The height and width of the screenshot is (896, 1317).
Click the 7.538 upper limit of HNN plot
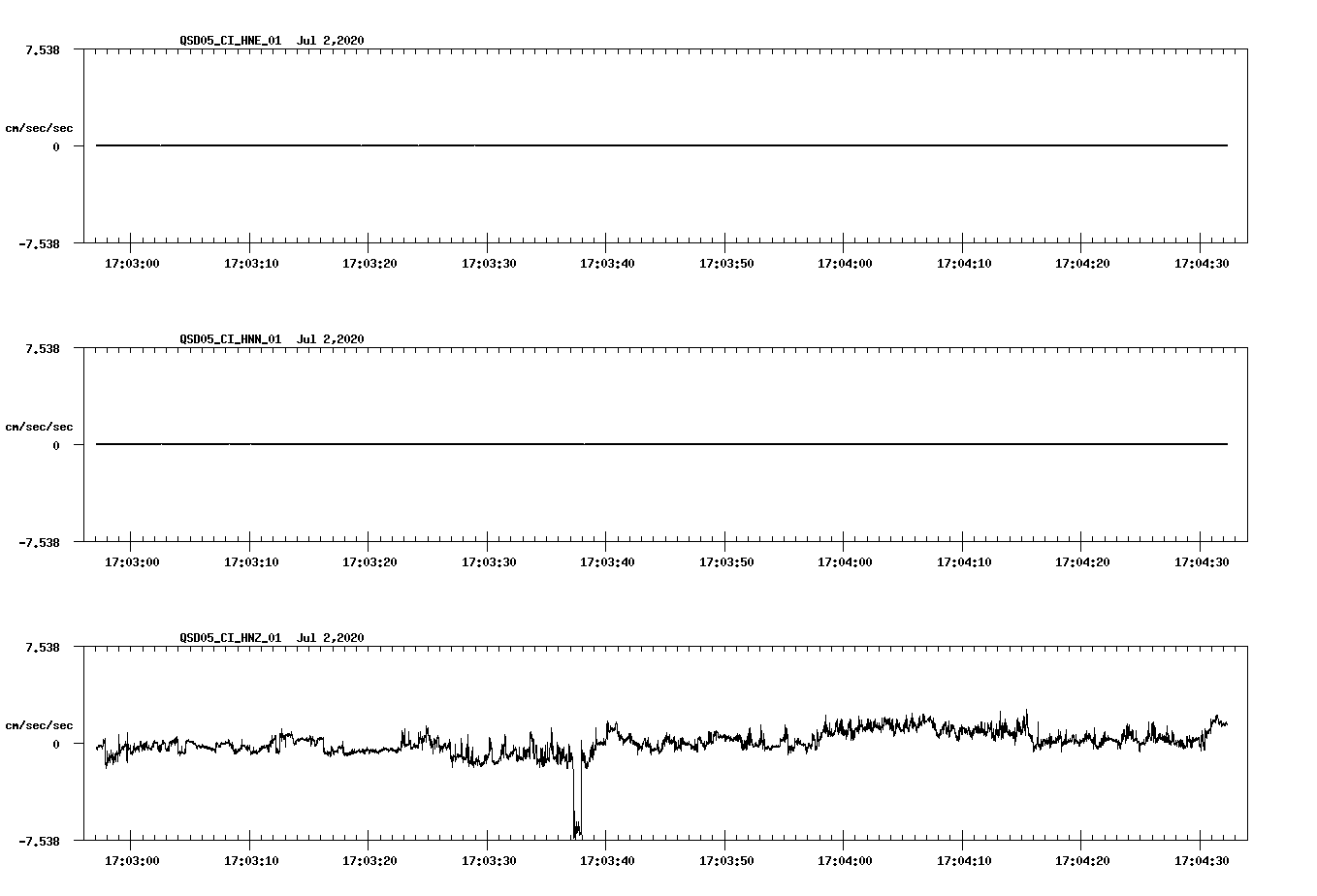coord(43,348)
